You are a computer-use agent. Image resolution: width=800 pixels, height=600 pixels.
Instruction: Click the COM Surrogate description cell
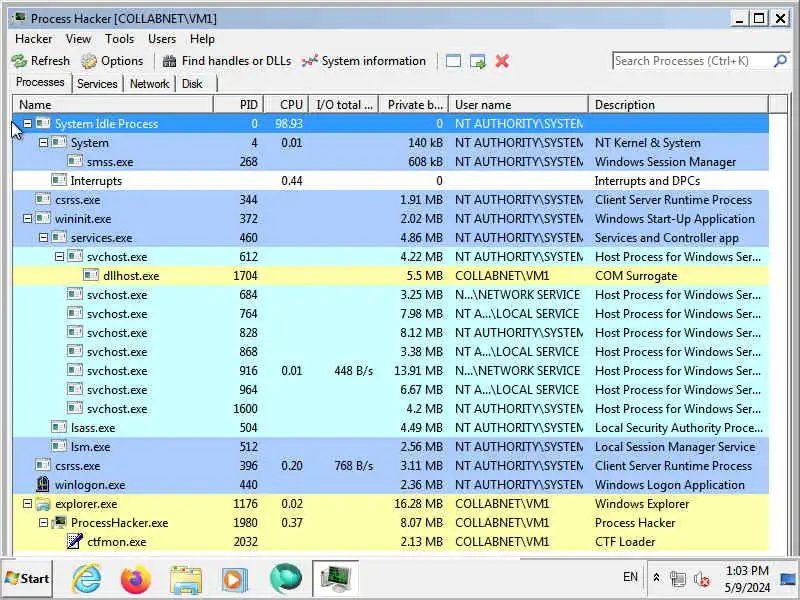[x=636, y=276]
